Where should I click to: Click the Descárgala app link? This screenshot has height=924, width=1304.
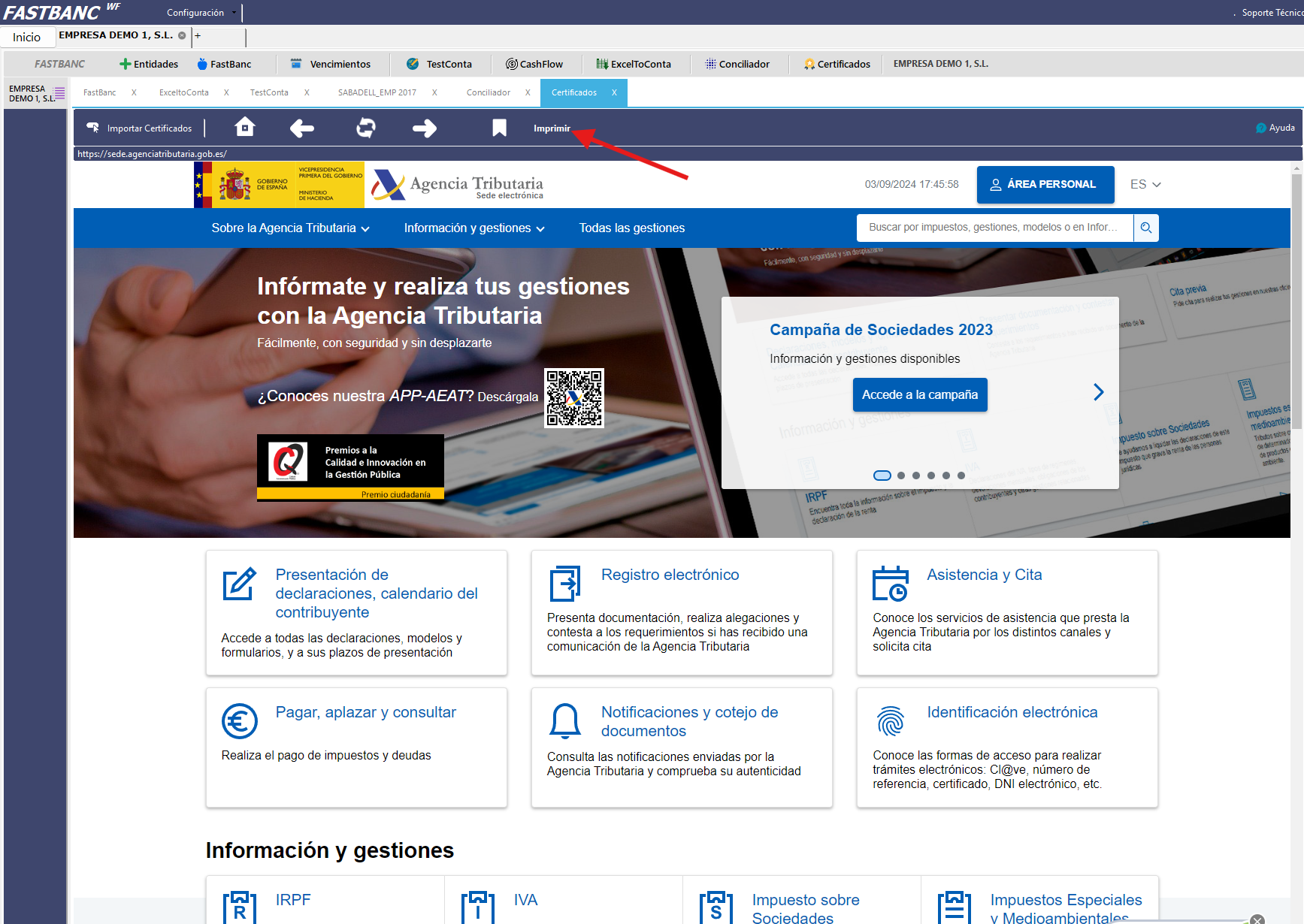(508, 397)
